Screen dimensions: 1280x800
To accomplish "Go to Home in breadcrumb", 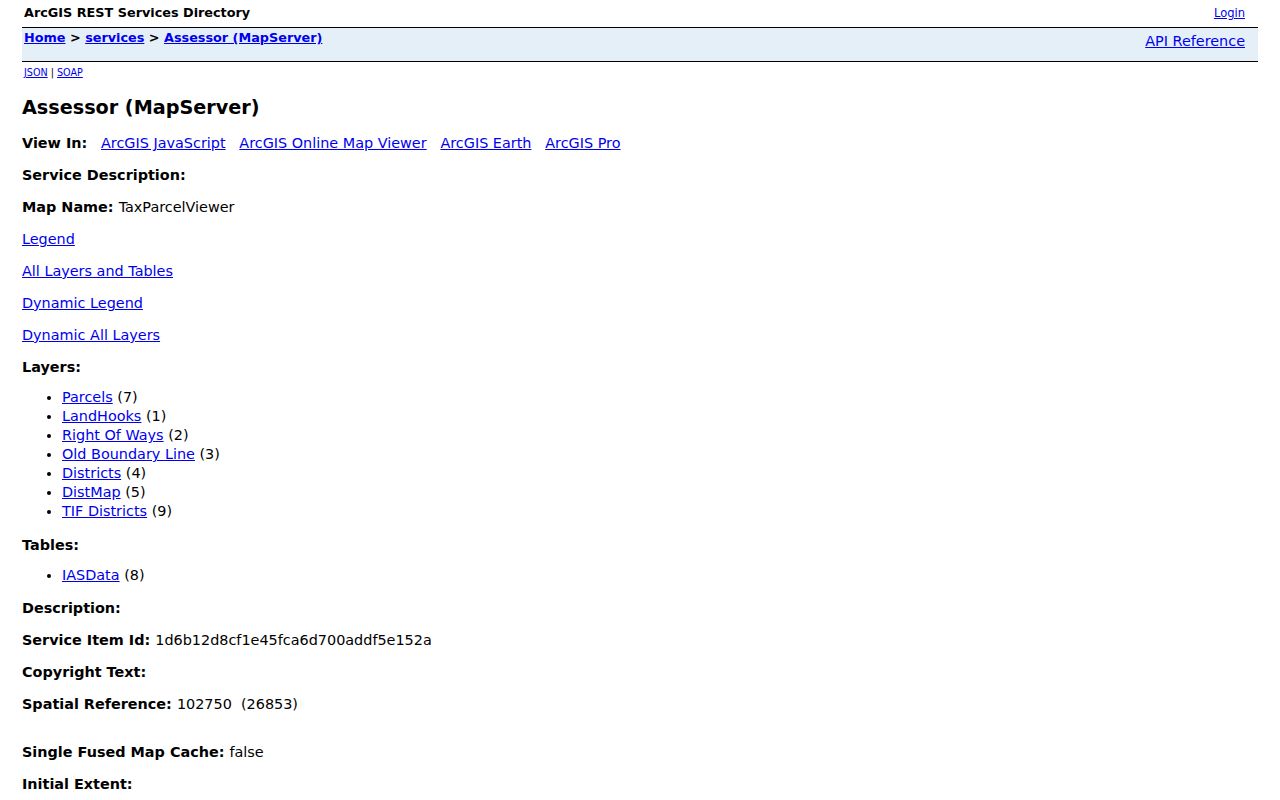I will coord(44,38).
